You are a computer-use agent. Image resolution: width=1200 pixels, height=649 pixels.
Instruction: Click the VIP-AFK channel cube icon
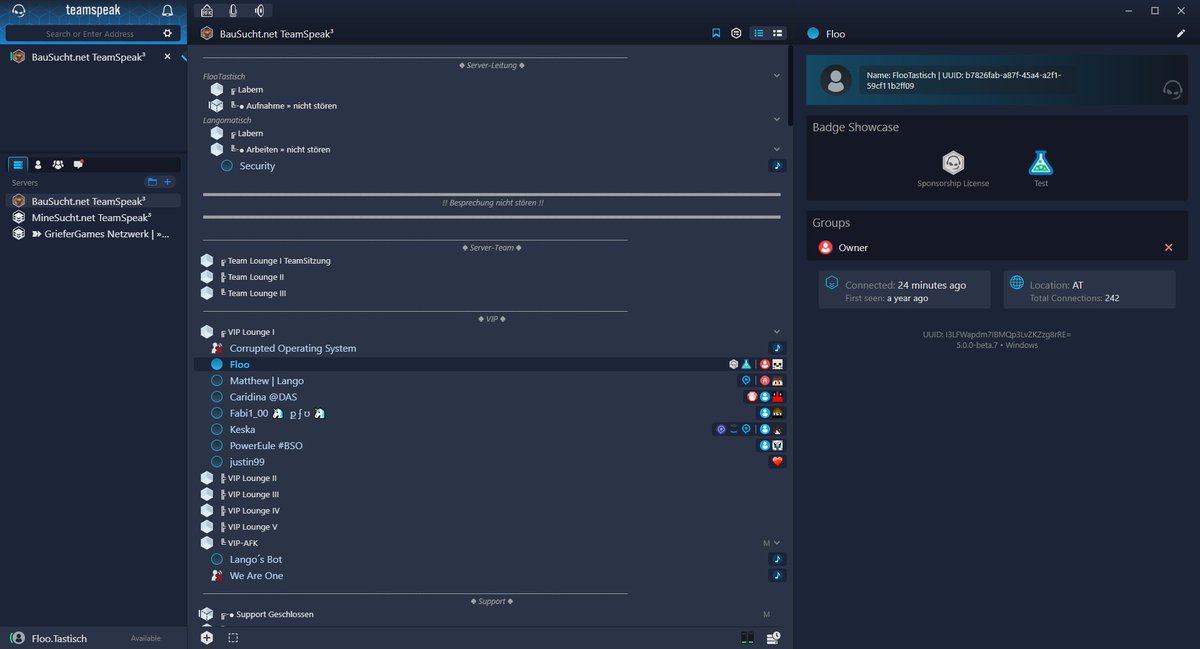click(x=207, y=543)
